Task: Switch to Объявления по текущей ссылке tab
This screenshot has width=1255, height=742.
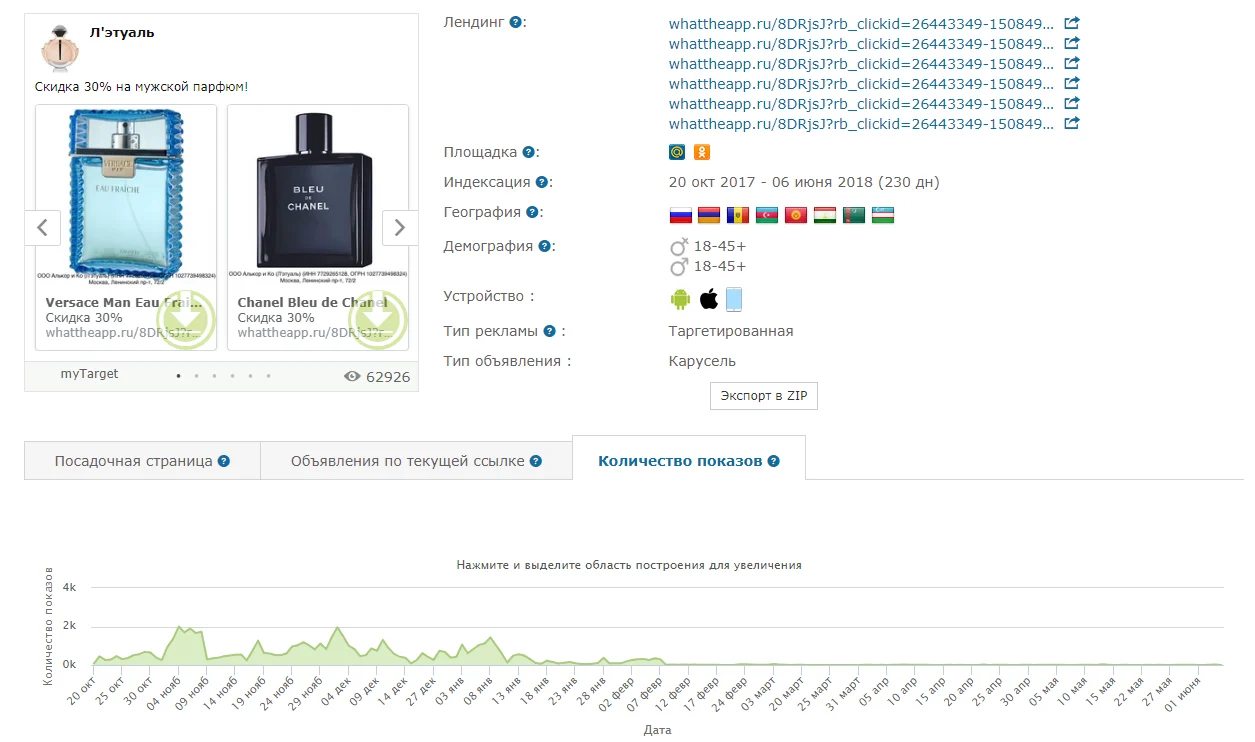Action: coord(416,461)
